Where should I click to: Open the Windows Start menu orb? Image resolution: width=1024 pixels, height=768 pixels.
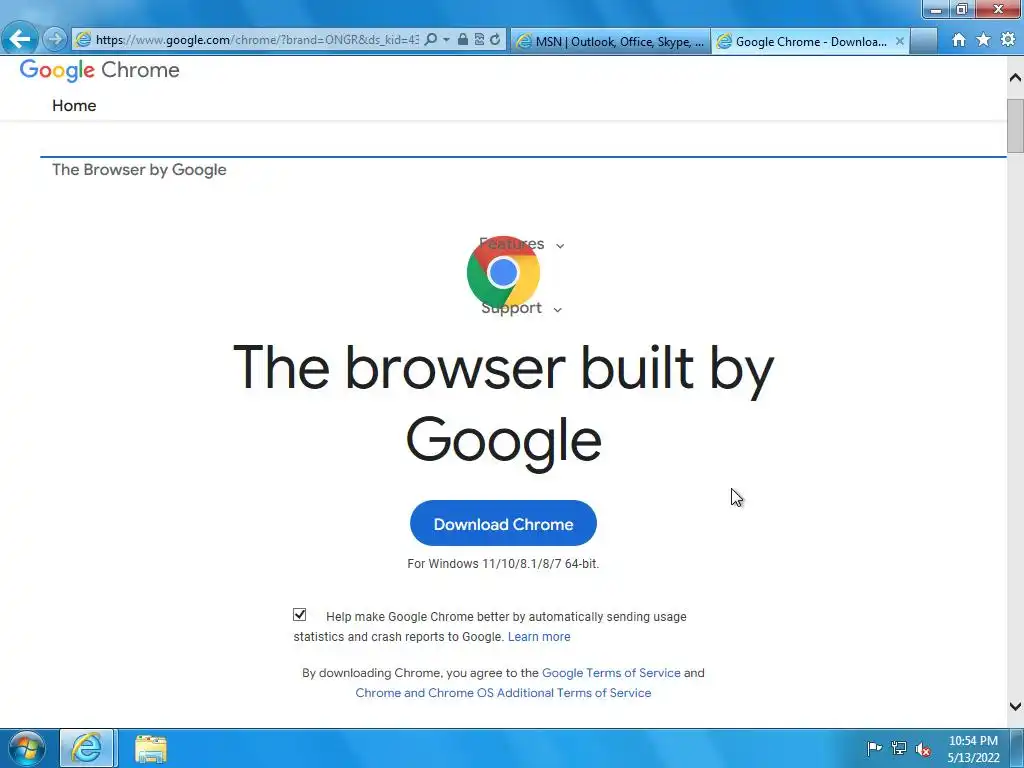26,748
